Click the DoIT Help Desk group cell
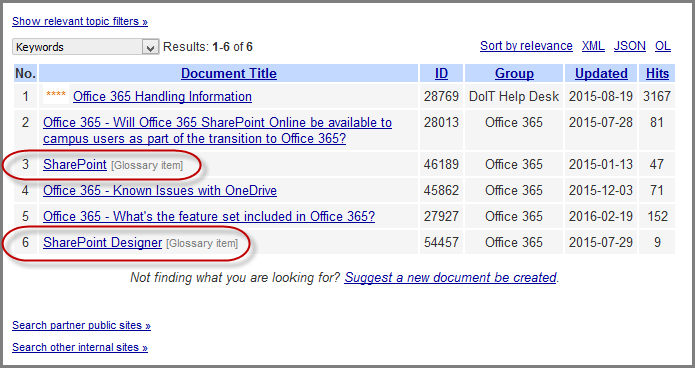This screenshot has width=695, height=368. click(x=514, y=97)
